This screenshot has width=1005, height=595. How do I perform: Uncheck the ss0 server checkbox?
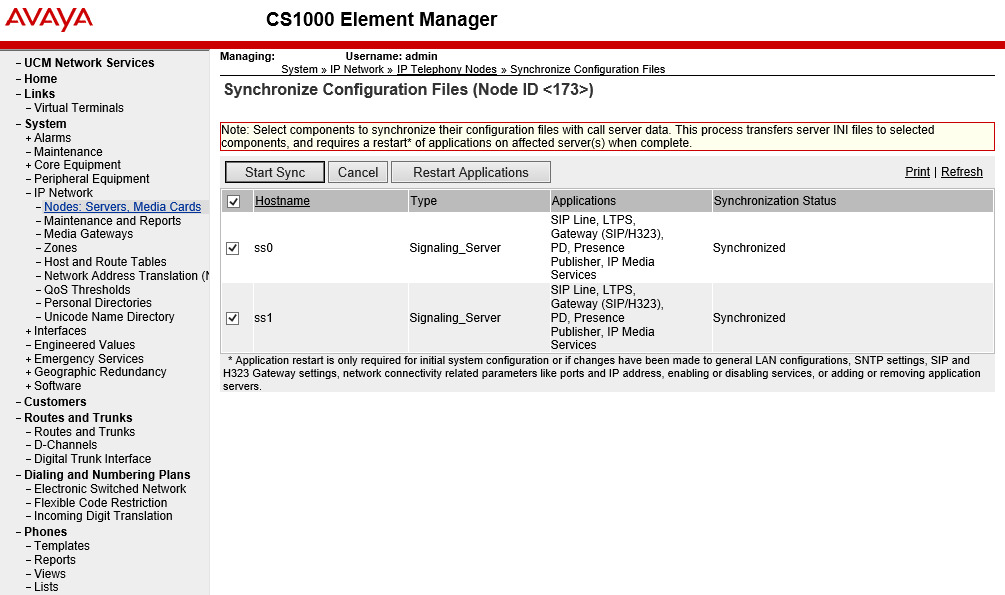(x=233, y=248)
